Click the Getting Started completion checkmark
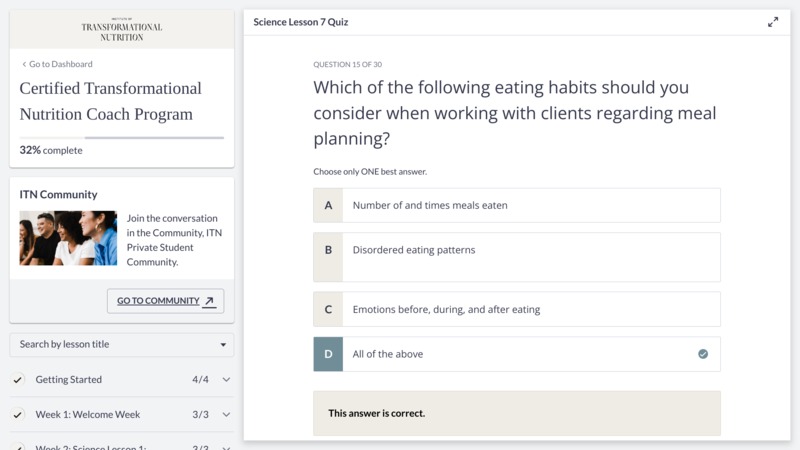Viewport: 800px width, 450px height. click(x=18, y=380)
